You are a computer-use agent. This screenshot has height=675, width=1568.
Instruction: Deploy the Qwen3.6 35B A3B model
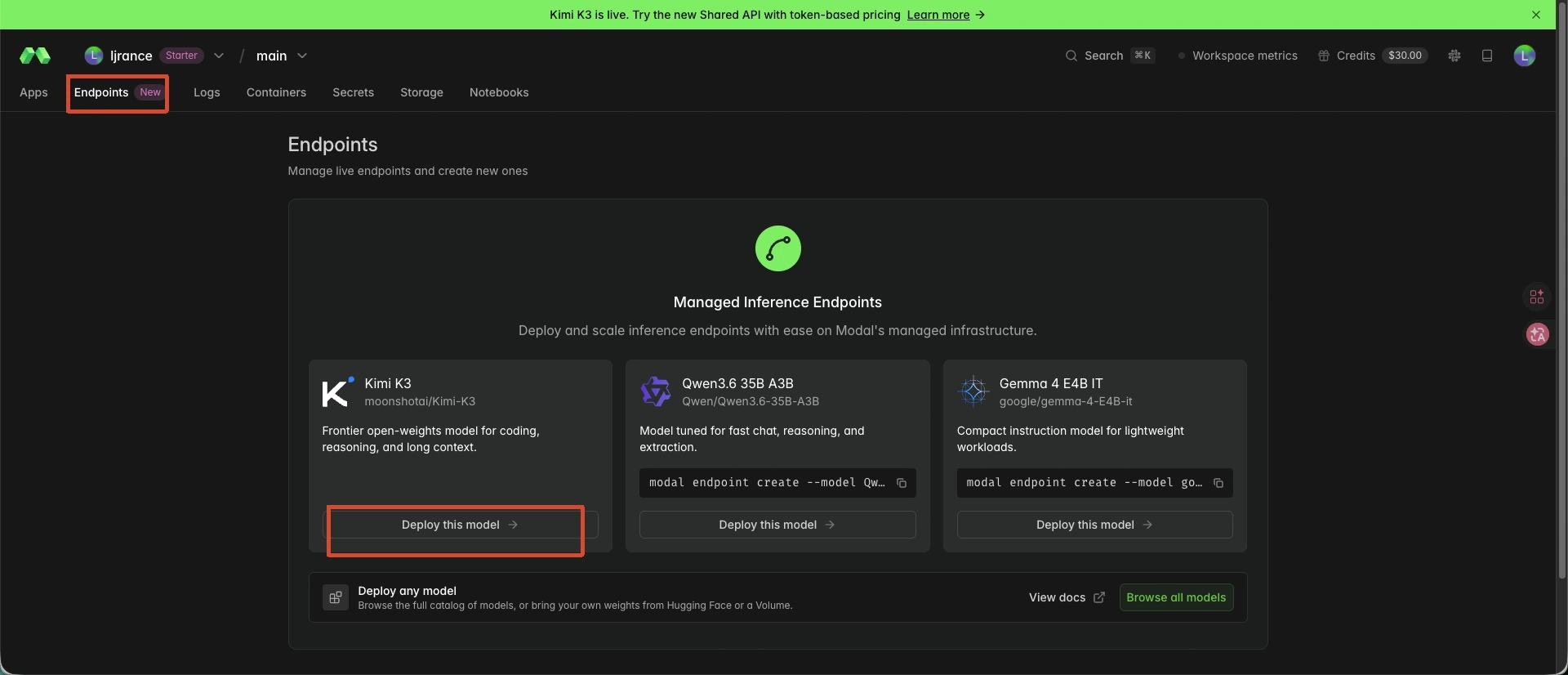click(x=777, y=525)
